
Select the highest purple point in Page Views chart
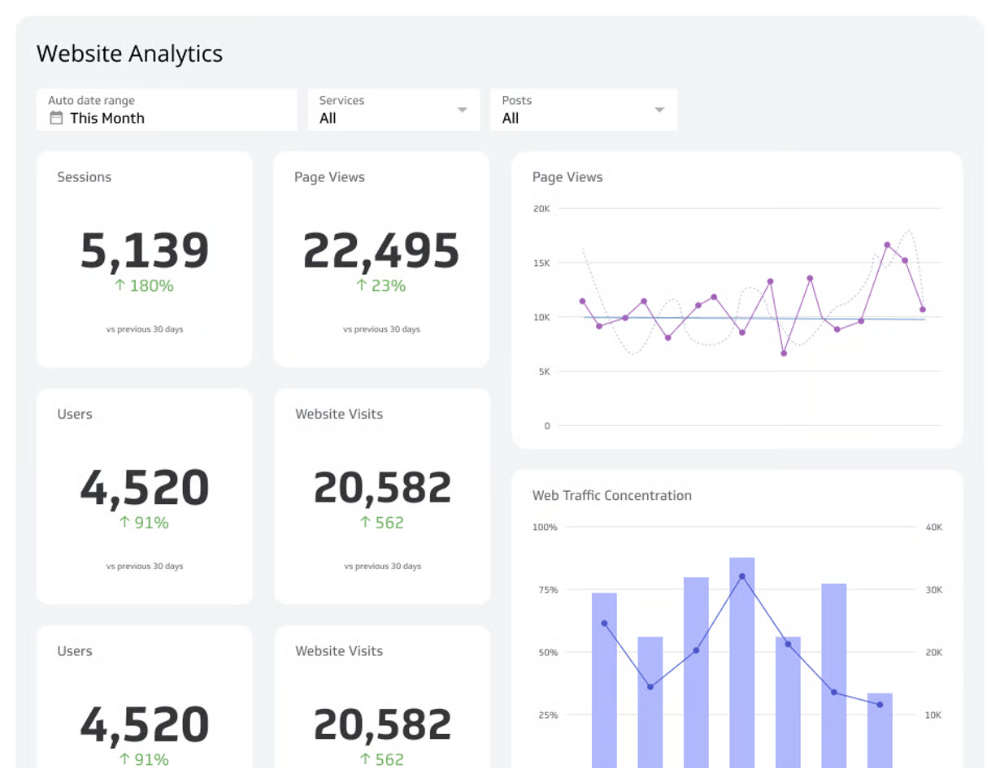point(887,244)
